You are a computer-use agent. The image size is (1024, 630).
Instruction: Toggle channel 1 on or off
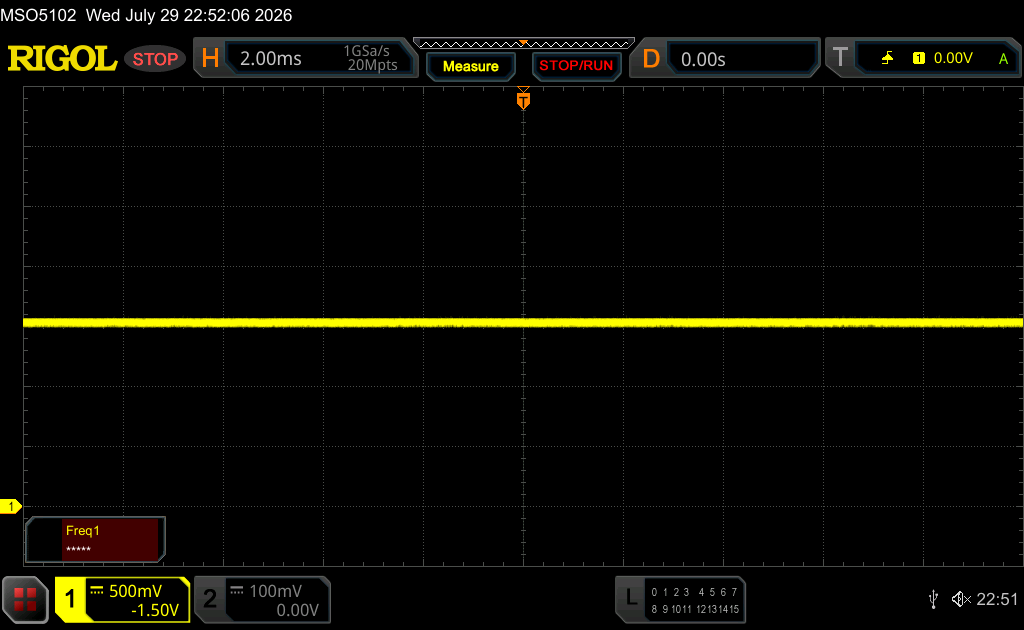coord(70,599)
